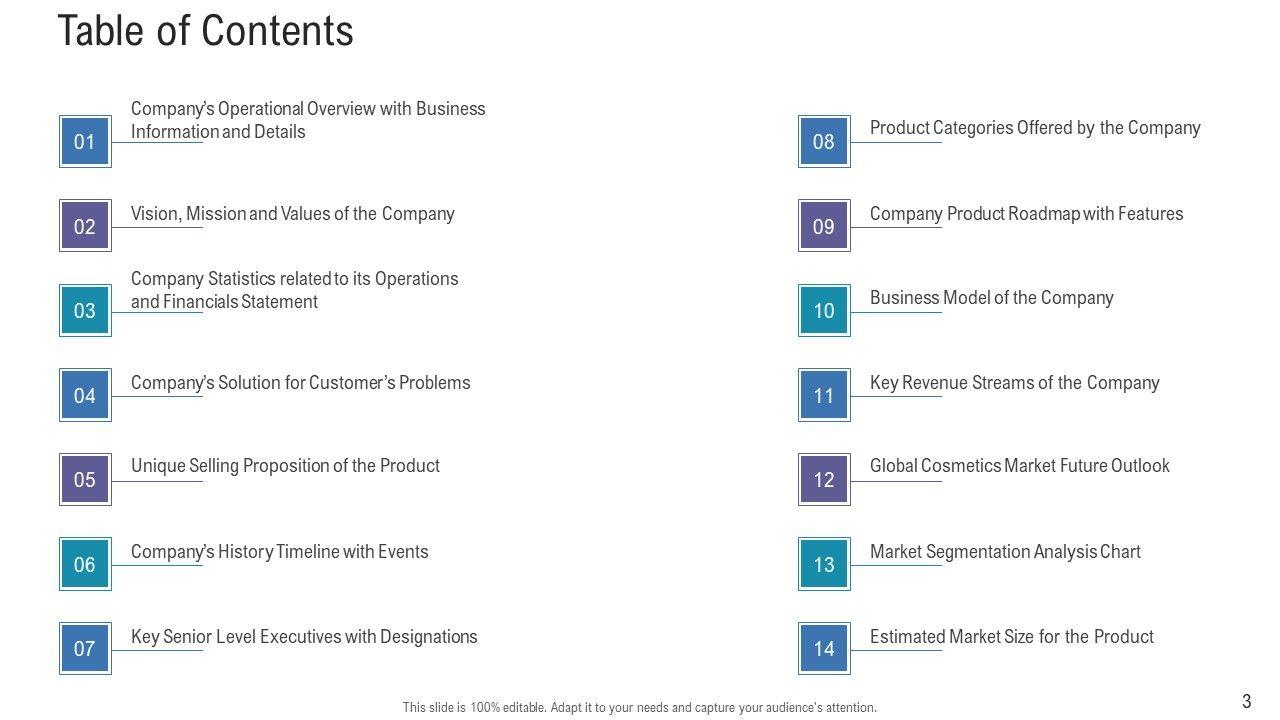Select the teal 10 number box
1280x720 pixels.
coord(824,310)
